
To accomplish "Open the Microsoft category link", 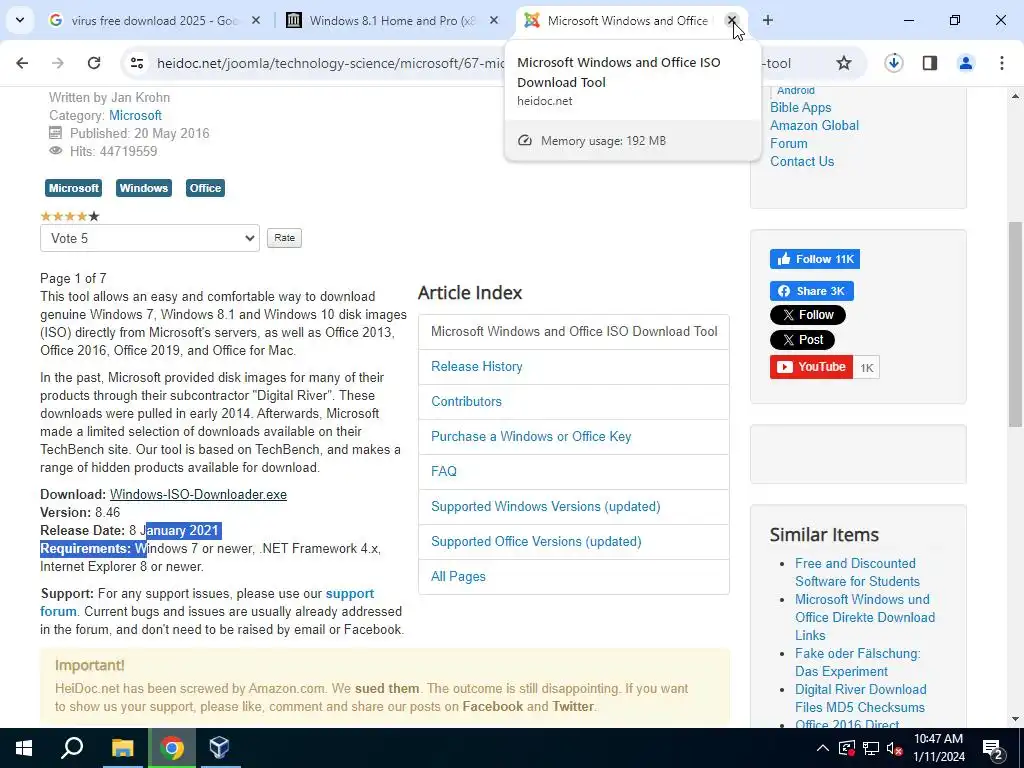I will pyautogui.click(x=135, y=116).
